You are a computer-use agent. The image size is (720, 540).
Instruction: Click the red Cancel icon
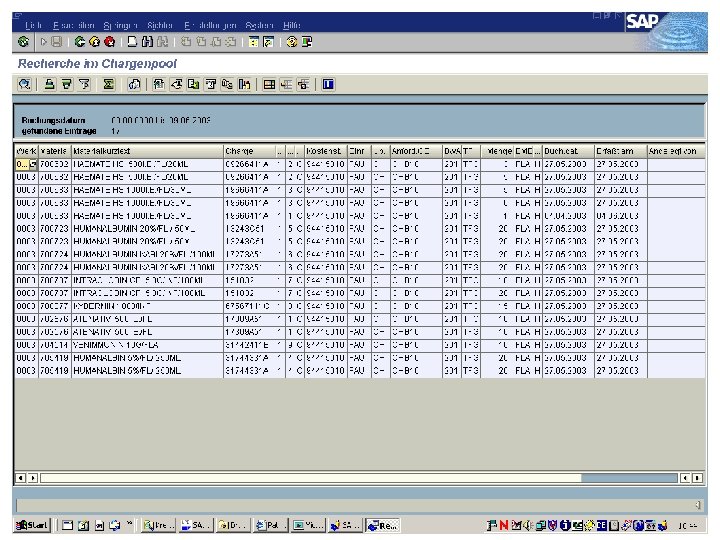110,42
